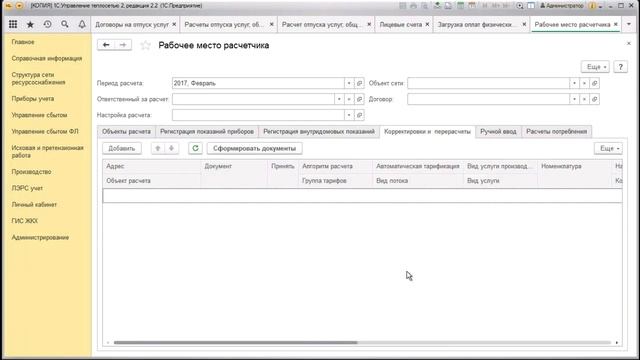The image size is (640, 360).
Task: Go forward with the right arrow
Action: 123,45
